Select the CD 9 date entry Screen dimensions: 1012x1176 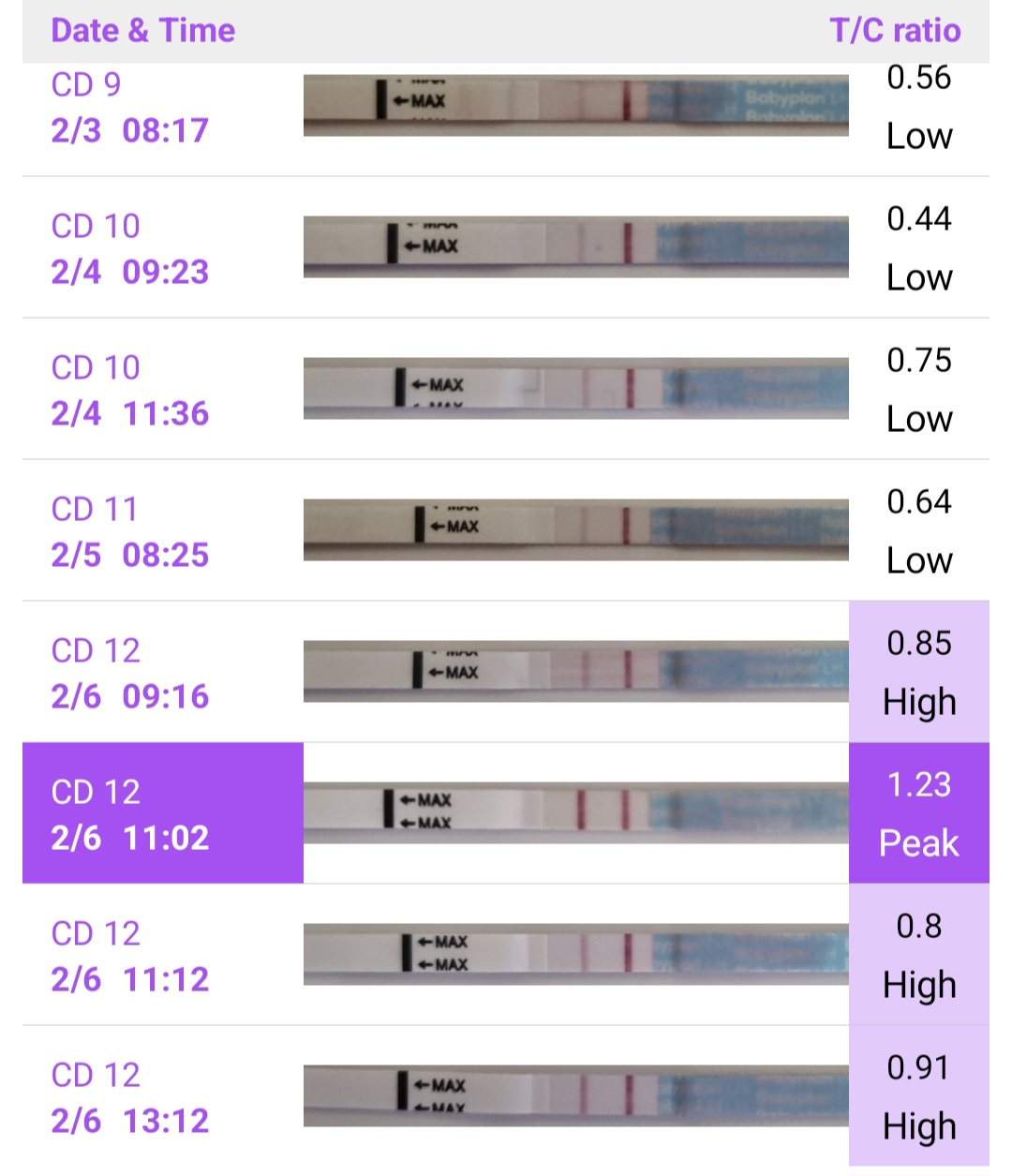pos(129,107)
